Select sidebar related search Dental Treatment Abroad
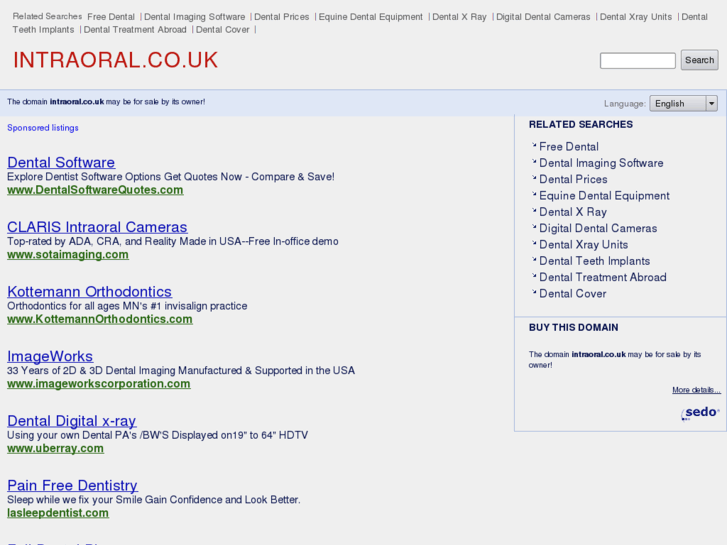 click(603, 277)
